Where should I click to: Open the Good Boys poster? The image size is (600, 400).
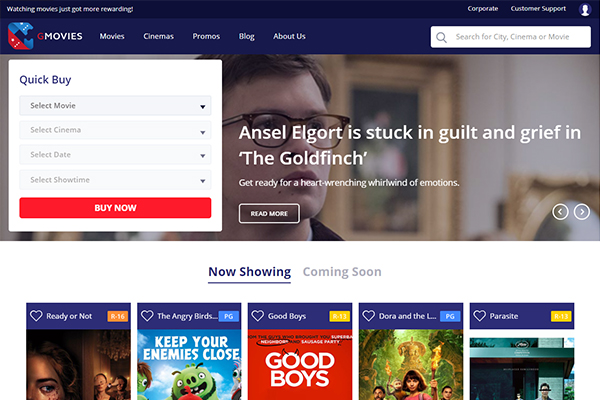[x=300, y=365]
